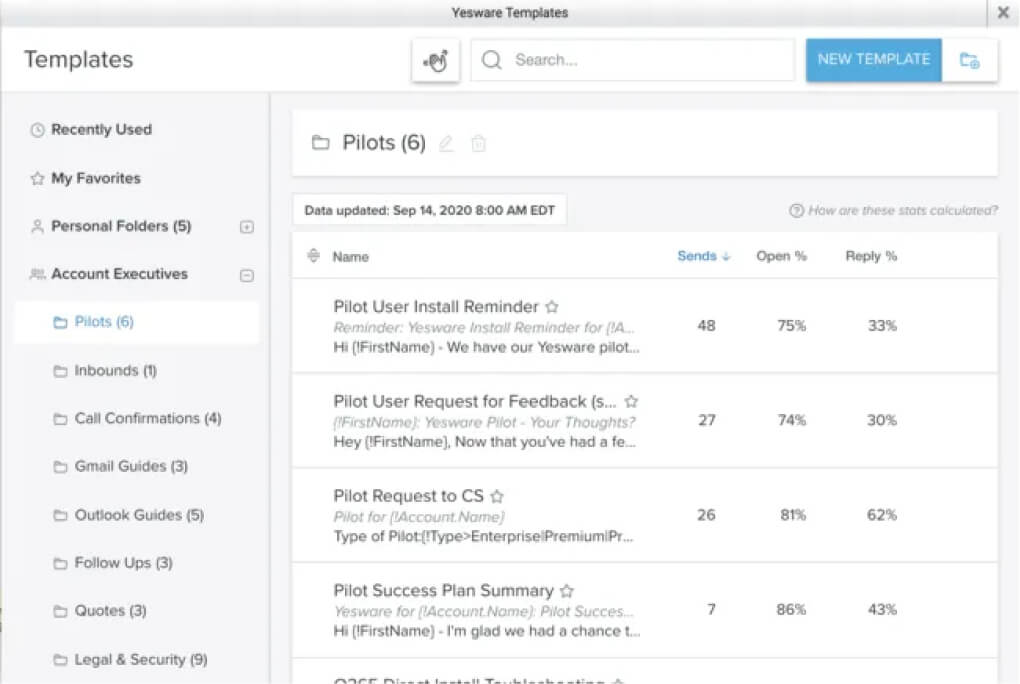1020x684 pixels.
Task: Click the 86% open rate value
Action: tap(791, 610)
